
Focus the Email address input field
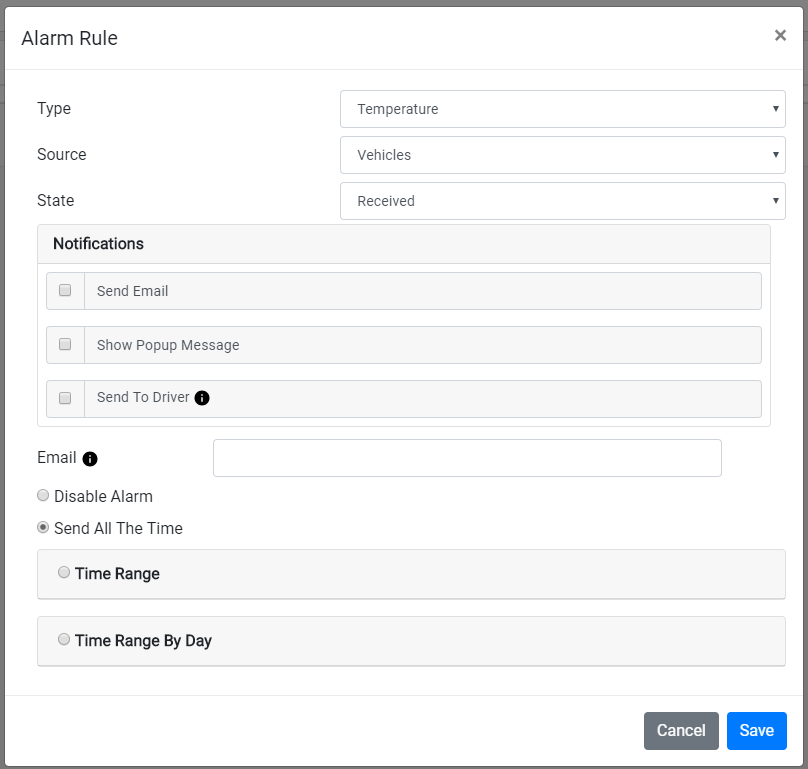[x=467, y=458]
